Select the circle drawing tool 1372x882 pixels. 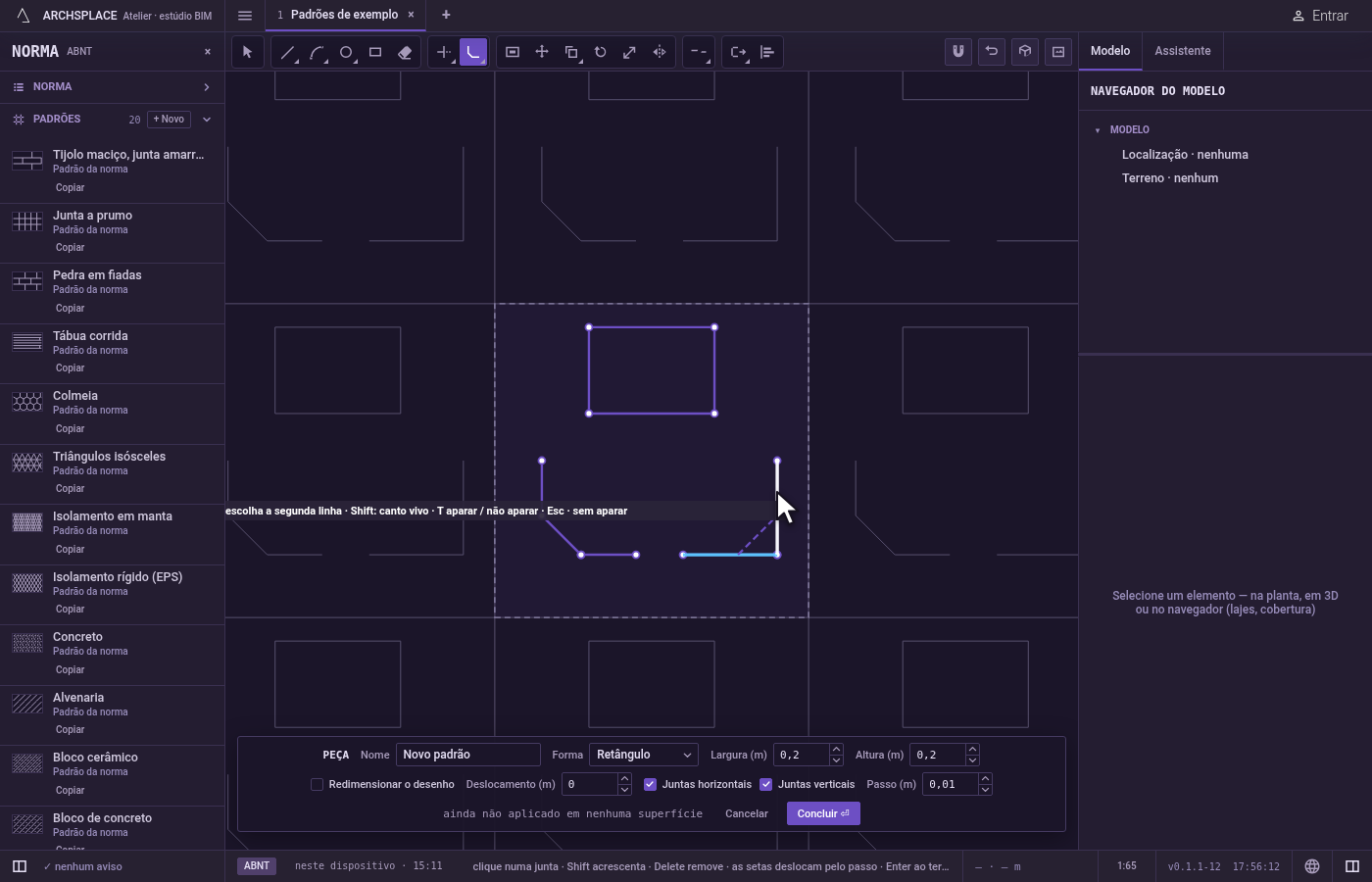346,52
